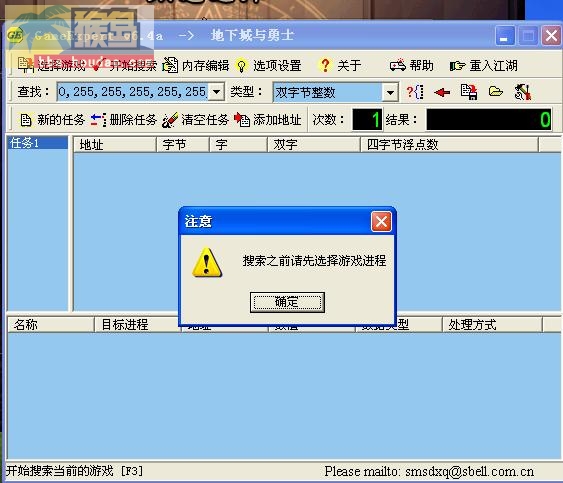Click 清空任务 clear tasks button
563x483 pixels.
click(195, 120)
